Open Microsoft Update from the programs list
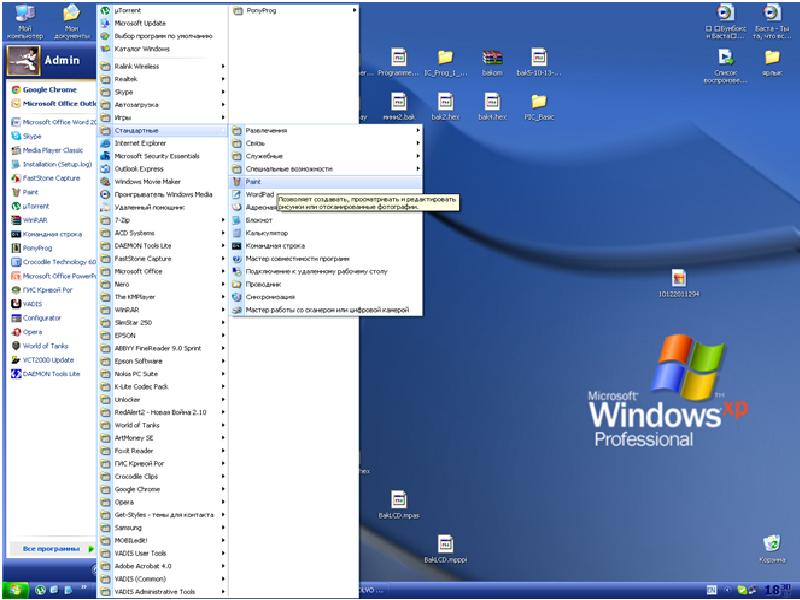 (141, 23)
